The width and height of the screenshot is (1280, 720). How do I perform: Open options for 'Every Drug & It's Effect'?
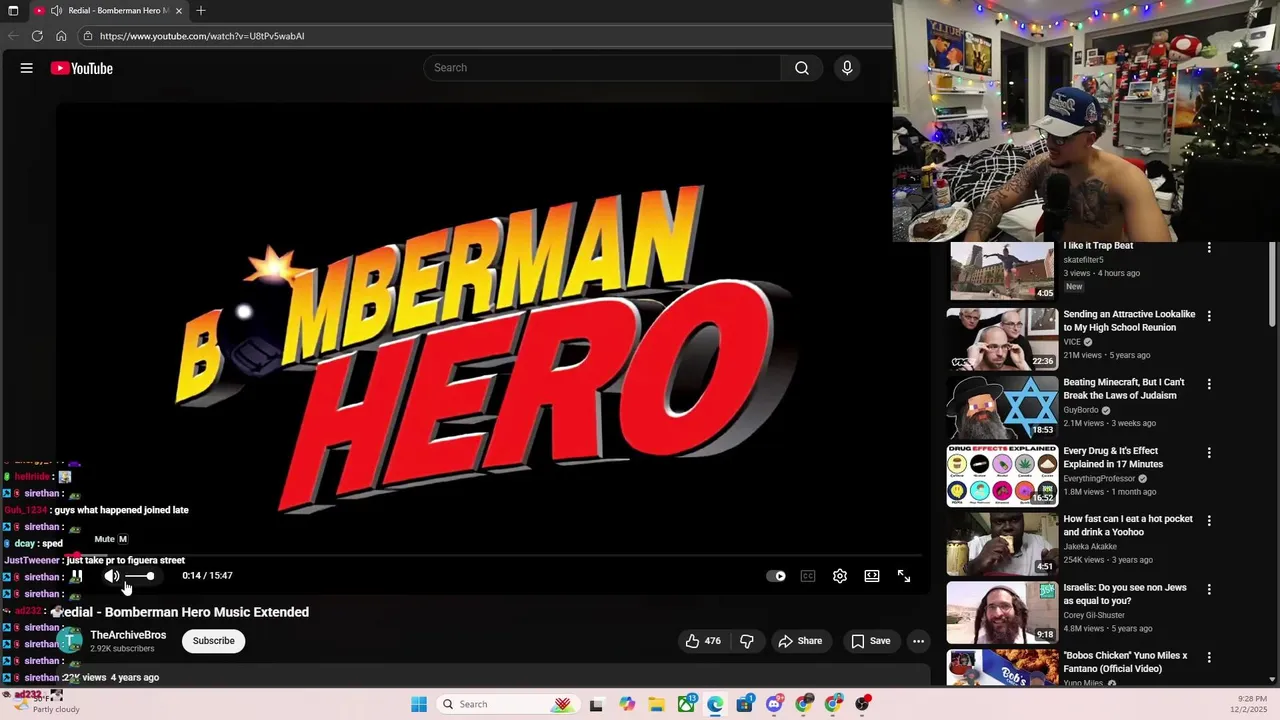[1209, 452]
